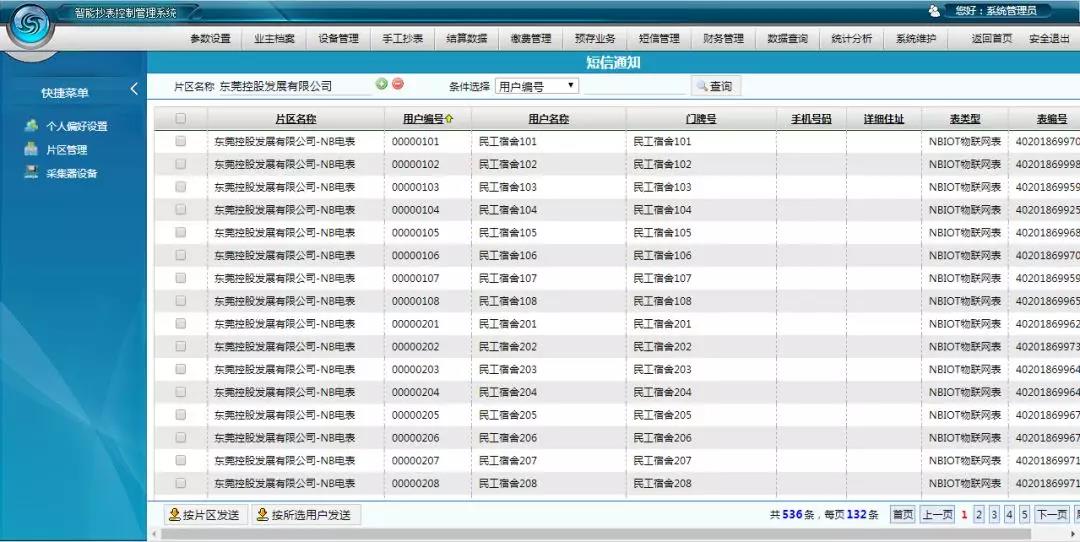Click the 返回首页 link
The height and width of the screenshot is (542, 1080).
pyautogui.click(x=992, y=39)
